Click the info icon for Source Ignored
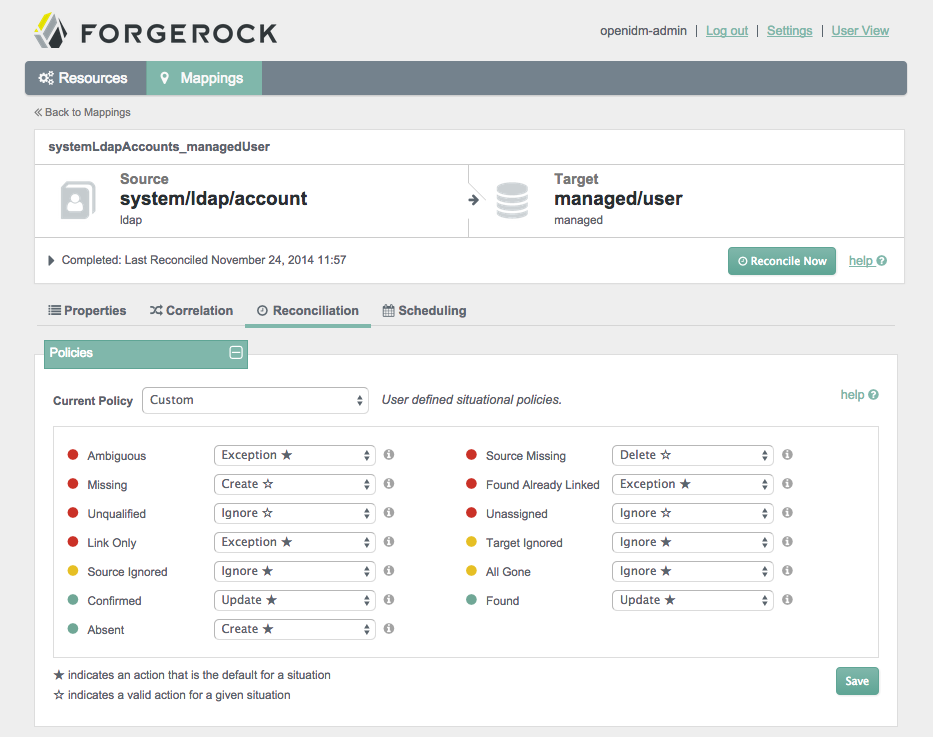933x737 pixels. (x=389, y=571)
